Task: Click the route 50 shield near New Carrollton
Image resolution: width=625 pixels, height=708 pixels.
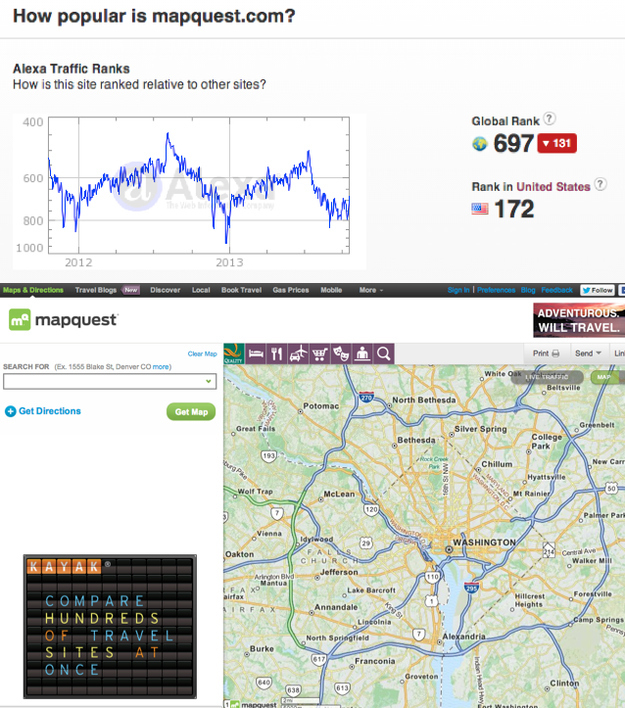Action: pos(611,488)
